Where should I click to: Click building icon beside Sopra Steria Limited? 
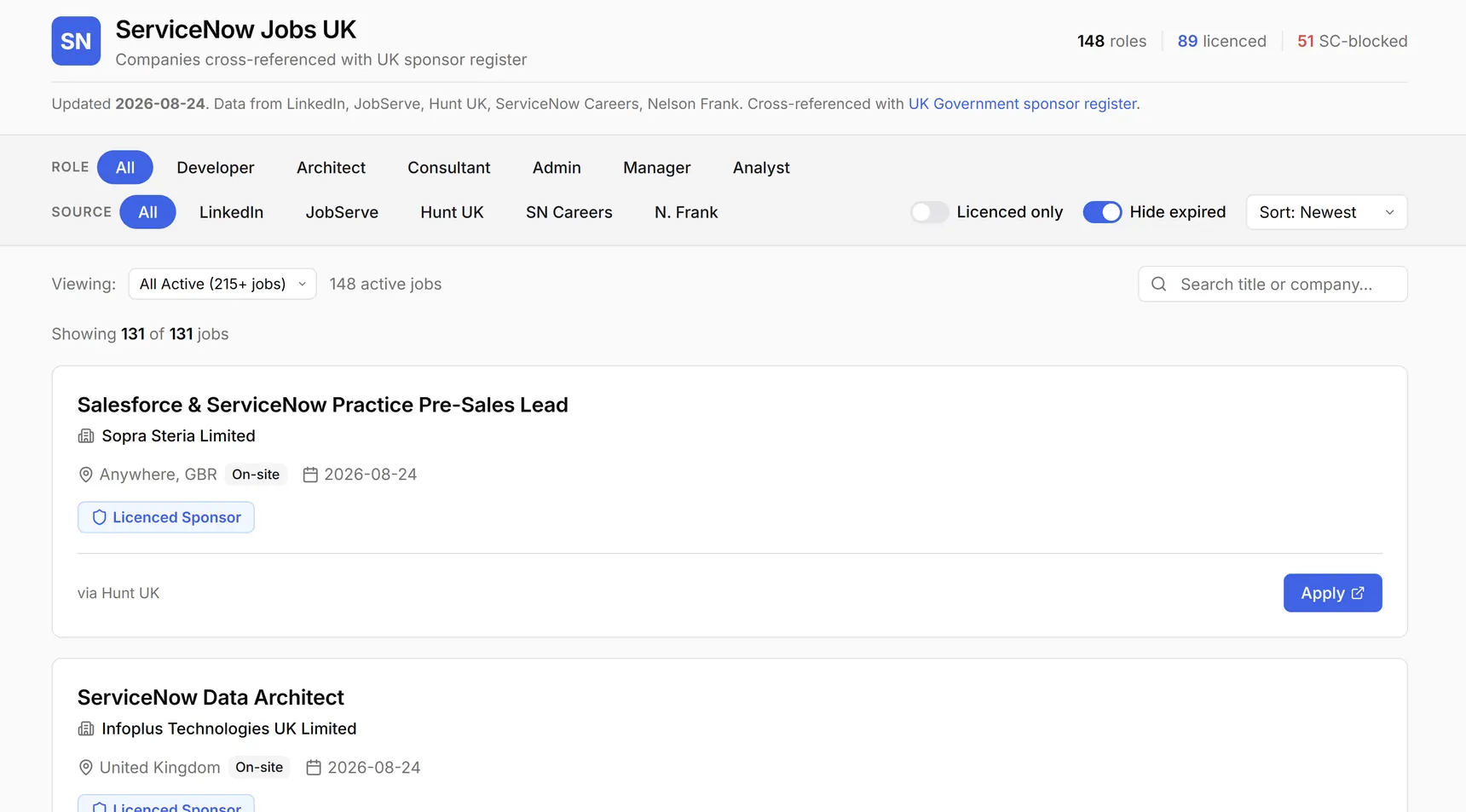86,436
